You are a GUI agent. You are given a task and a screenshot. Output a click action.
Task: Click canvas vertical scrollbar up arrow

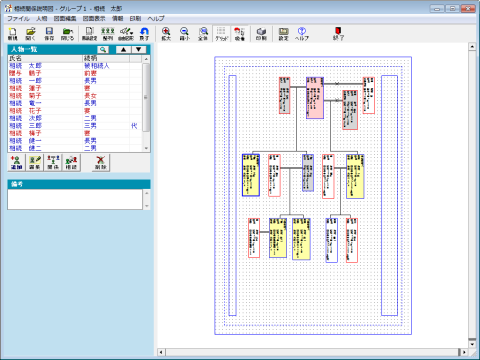pos(472,47)
